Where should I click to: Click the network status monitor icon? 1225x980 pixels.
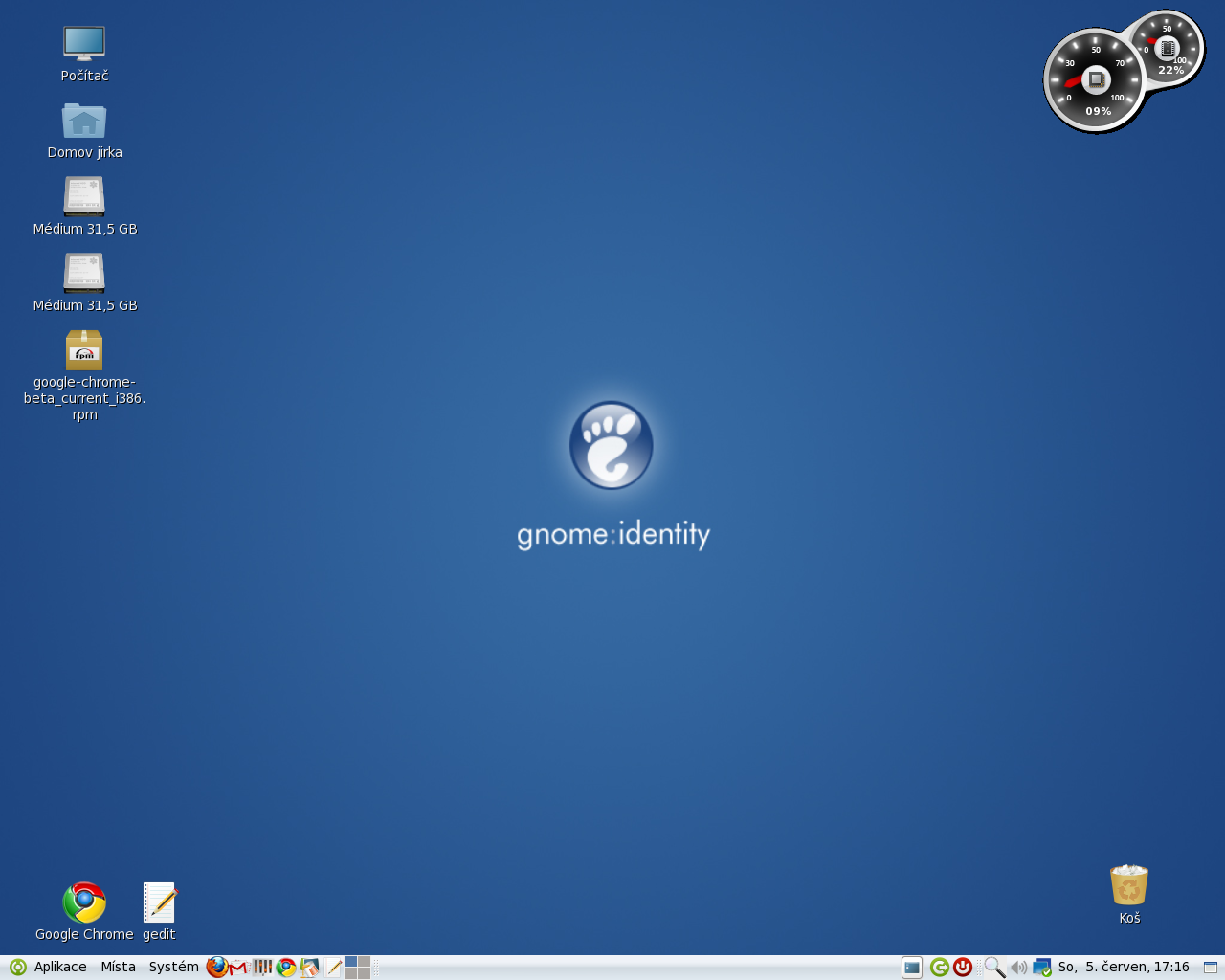point(1042,968)
